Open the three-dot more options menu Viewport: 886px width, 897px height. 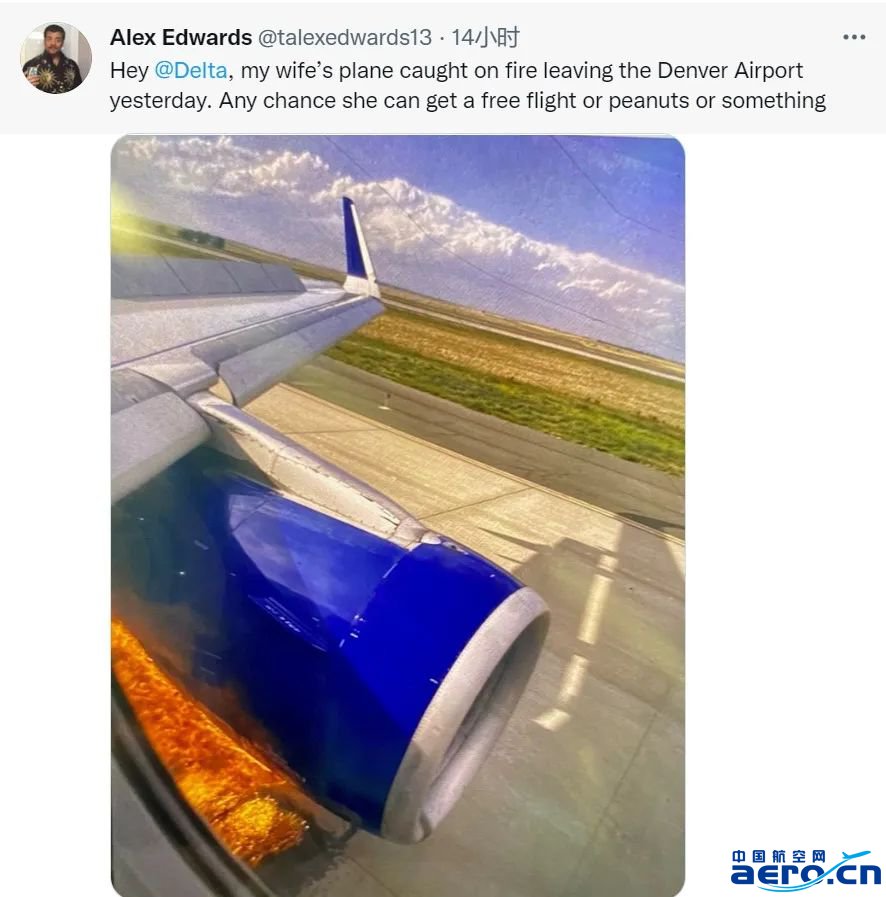pyautogui.click(x=853, y=37)
